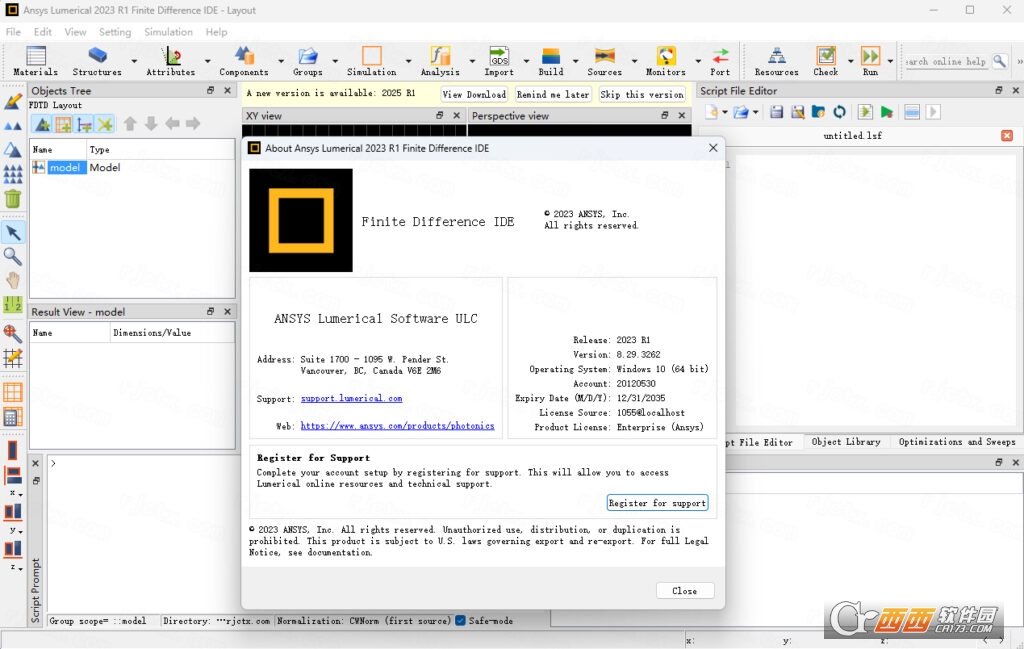Expand the Check dropdown arrow
This screenshot has height=649, width=1024.
coord(850,61)
